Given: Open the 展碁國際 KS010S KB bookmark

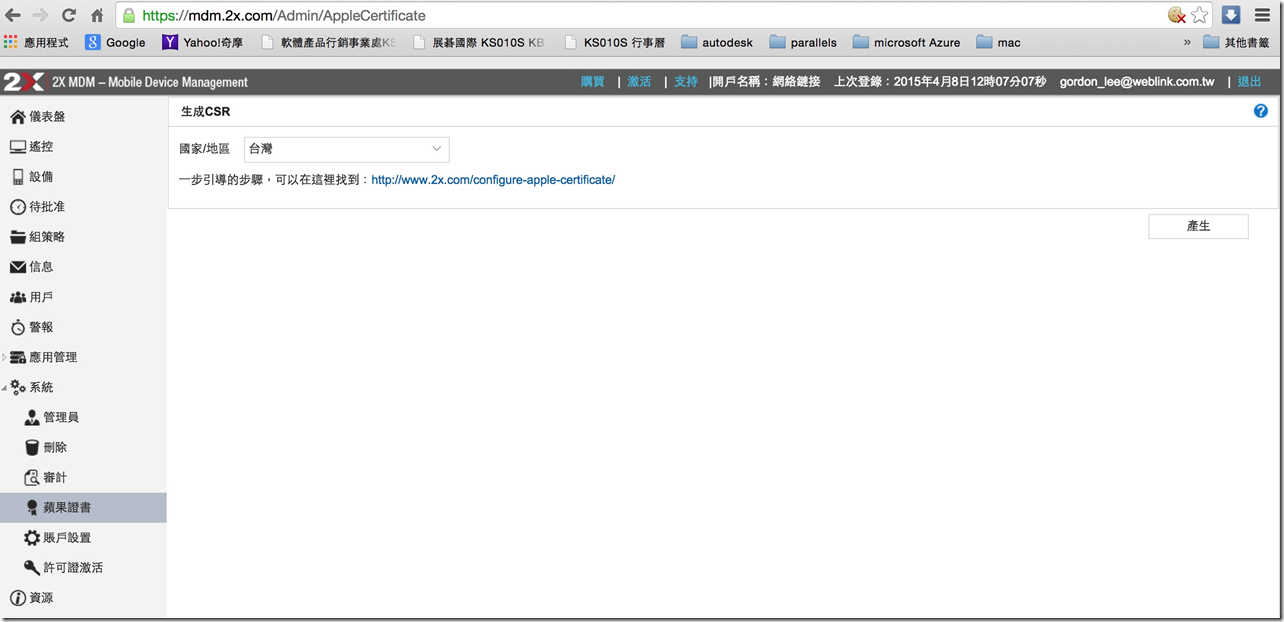Looking at the screenshot, I should click(478, 43).
